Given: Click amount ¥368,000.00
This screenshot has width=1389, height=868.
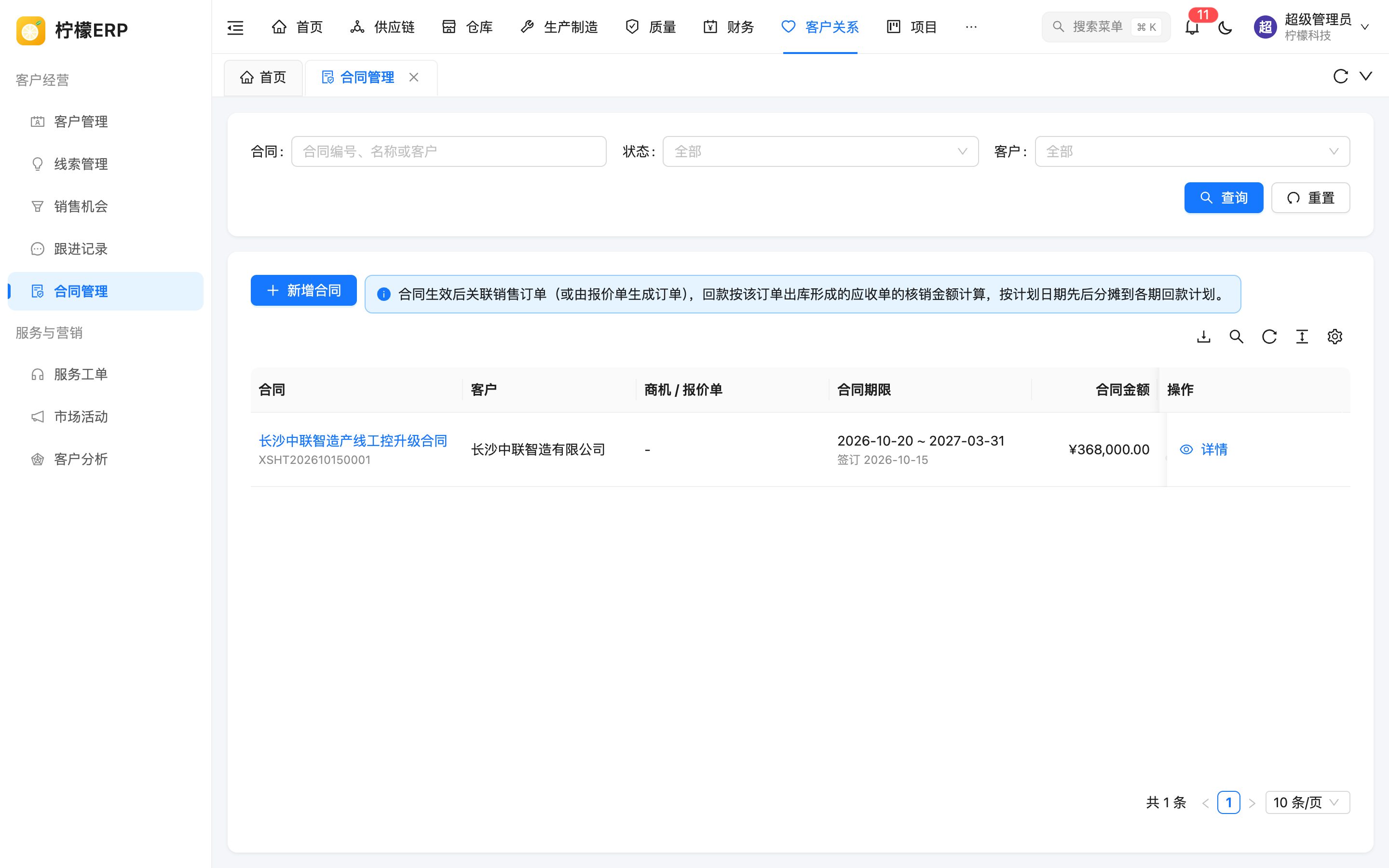Looking at the screenshot, I should pyautogui.click(x=1109, y=449).
